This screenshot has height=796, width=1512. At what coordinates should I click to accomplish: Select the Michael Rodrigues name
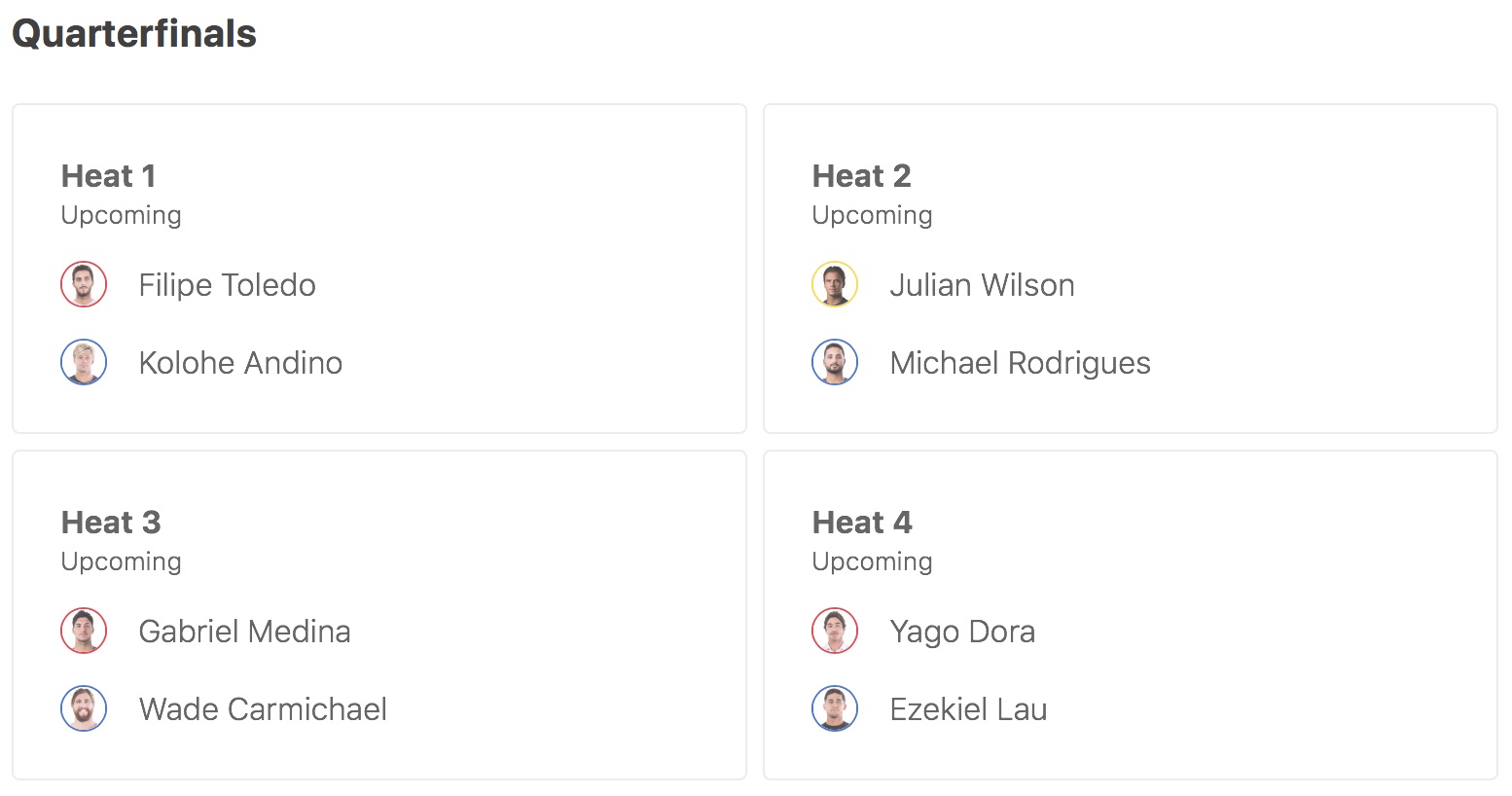point(1020,363)
